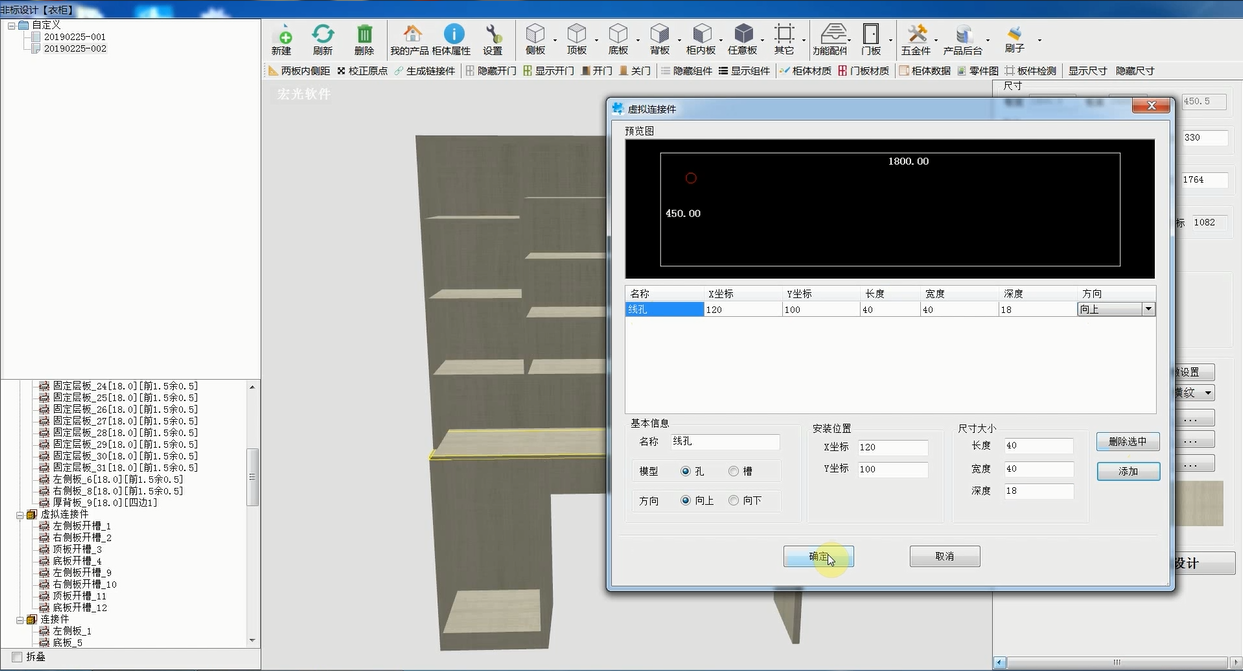The image size is (1243, 671).
Task: Open 柜体属性 (Cabinet Properties) info icon
Action: pyautogui.click(x=453, y=39)
